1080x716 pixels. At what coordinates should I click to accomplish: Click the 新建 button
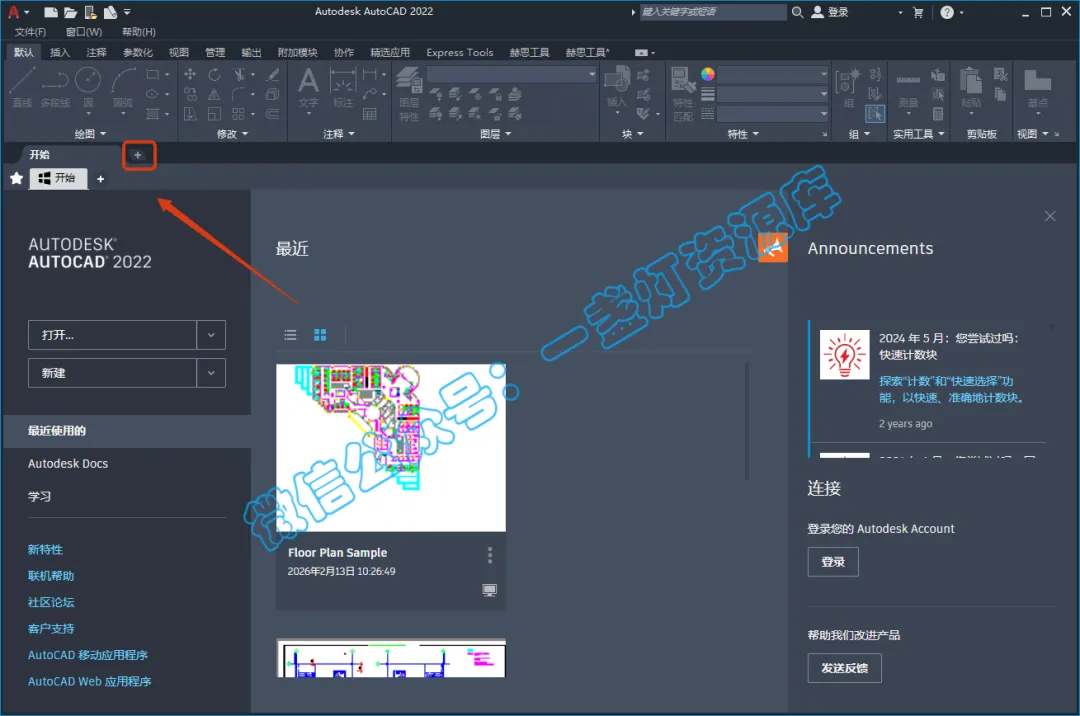pos(112,373)
